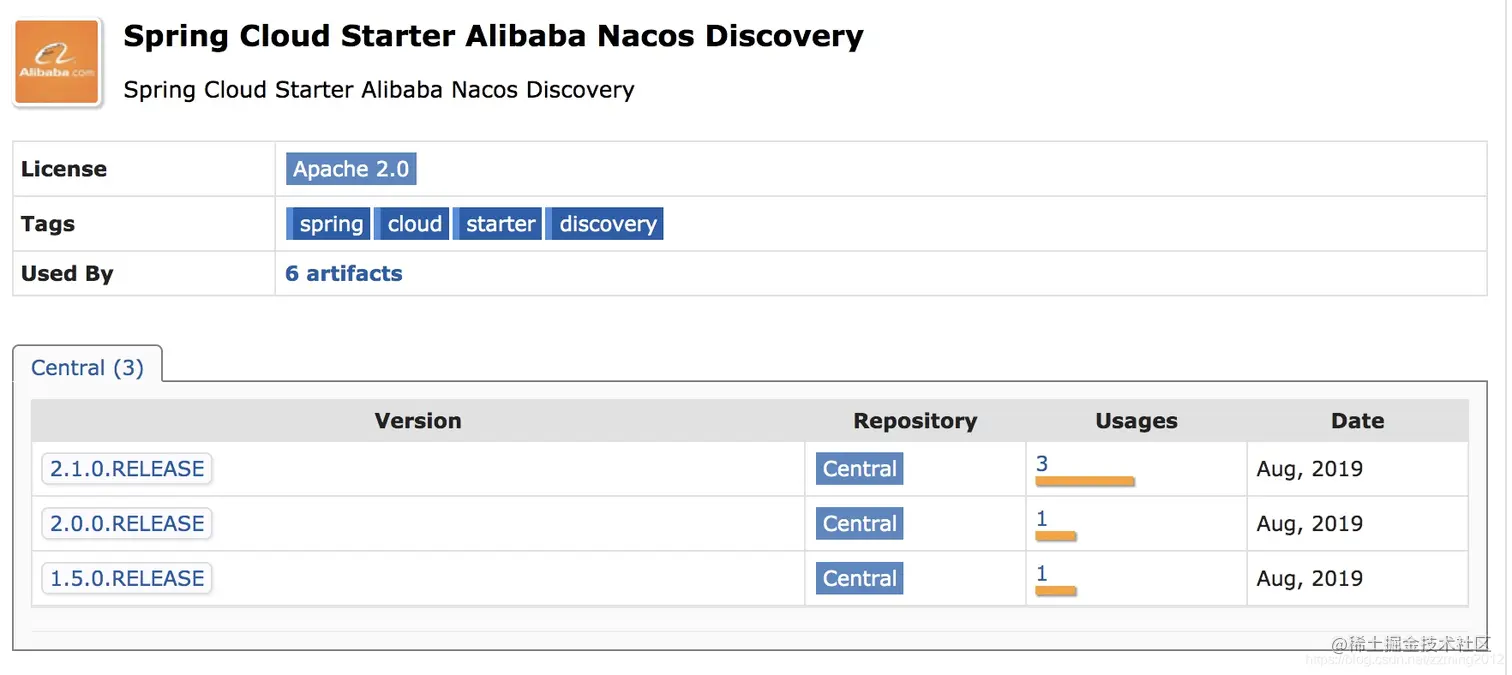The image size is (1512, 675).
Task: Click usages count 3 for 2.1.0.RELEASE
Action: [1042, 464]
